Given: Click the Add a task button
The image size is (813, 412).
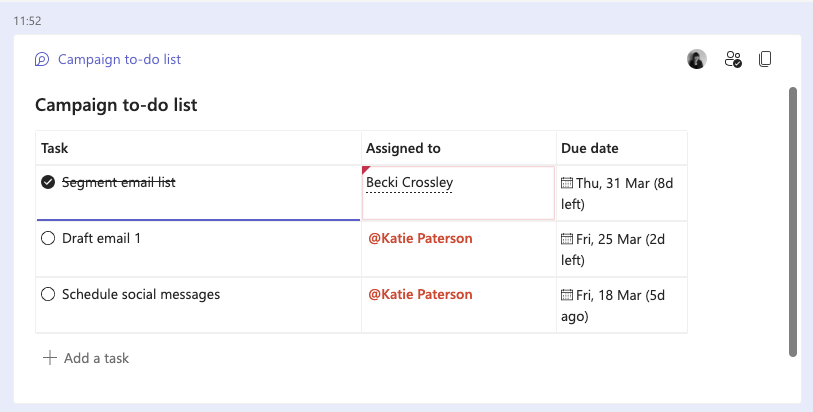Looking at the screenshot, I should coord(95,358).
